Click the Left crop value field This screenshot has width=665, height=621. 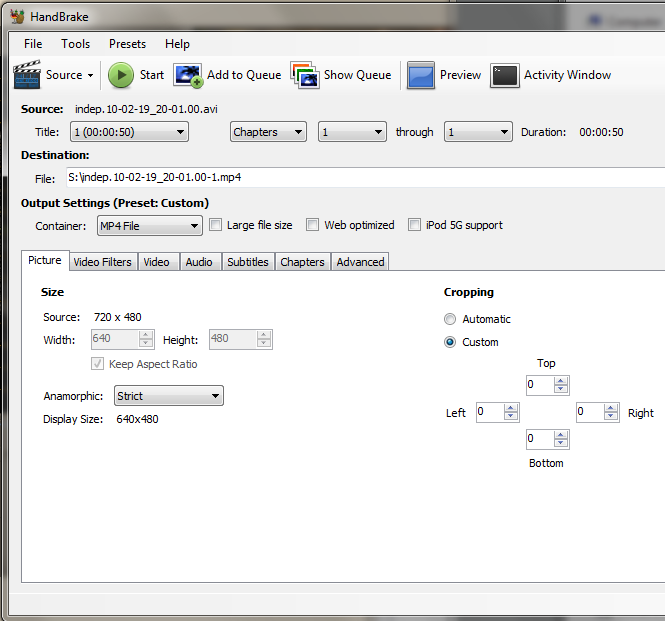click(x=490, y=412)
